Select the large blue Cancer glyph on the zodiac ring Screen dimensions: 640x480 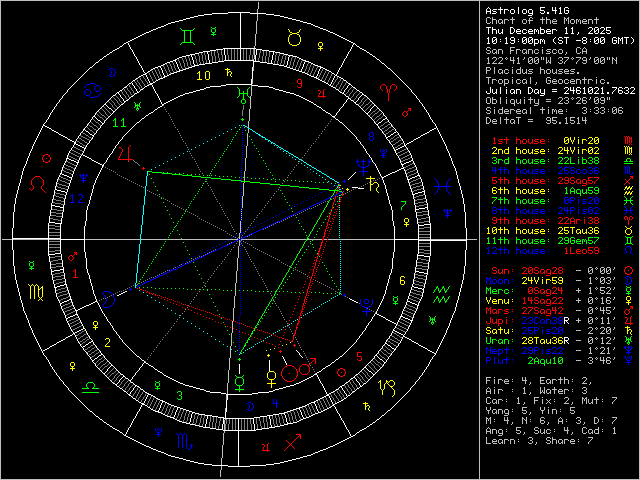pyautogui.click(x=92, y=91)
